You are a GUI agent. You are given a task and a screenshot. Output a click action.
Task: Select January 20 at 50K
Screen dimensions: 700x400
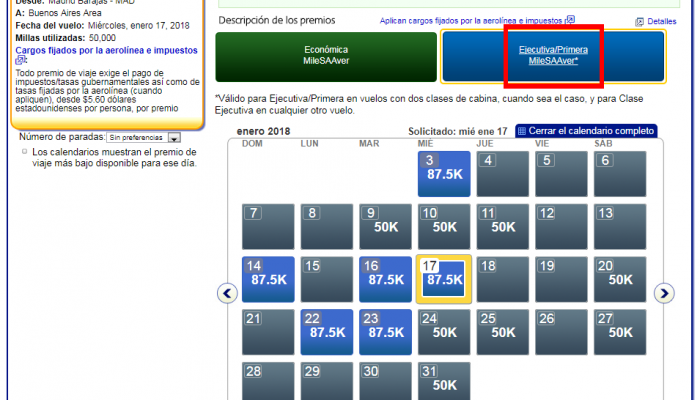click(x=620, y=279)
